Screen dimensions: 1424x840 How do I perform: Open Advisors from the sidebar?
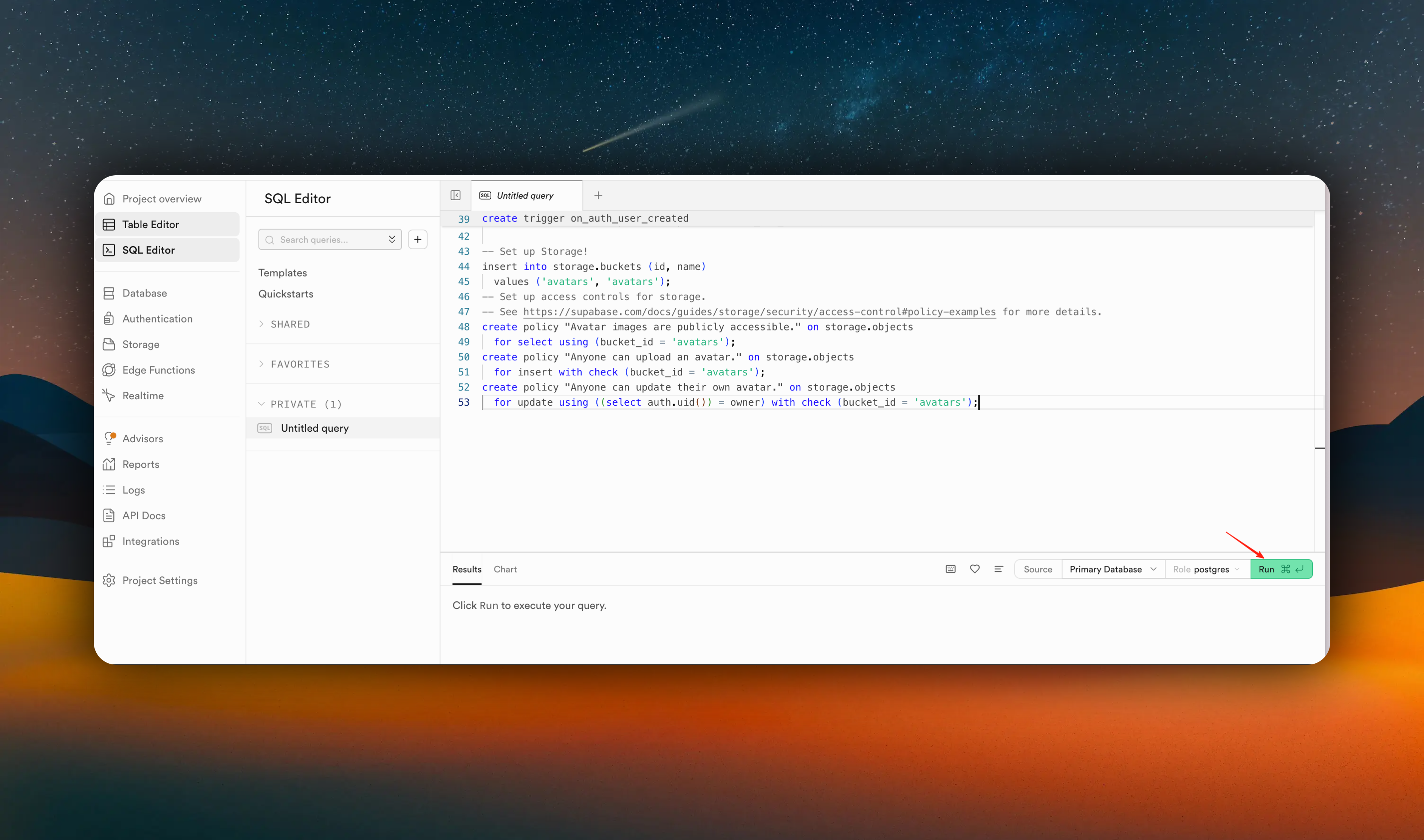[x=142, y=439]
